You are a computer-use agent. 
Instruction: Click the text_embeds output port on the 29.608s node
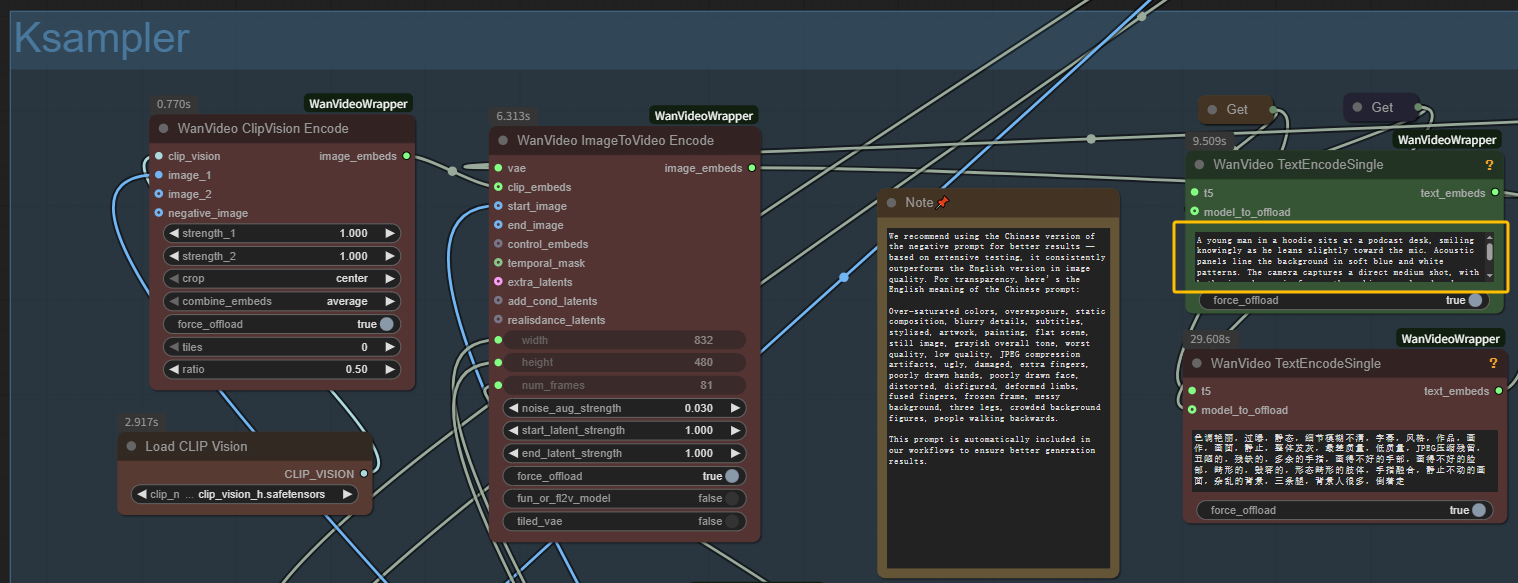[1499, 391]
